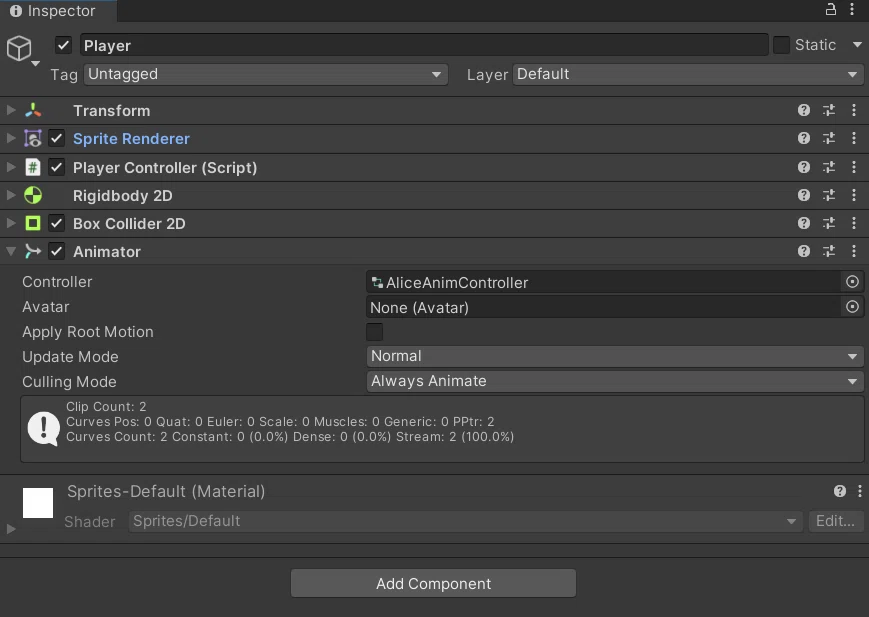Open Player Controller more options menu
Screen dimensions: 869x617
tap(853, 167)
